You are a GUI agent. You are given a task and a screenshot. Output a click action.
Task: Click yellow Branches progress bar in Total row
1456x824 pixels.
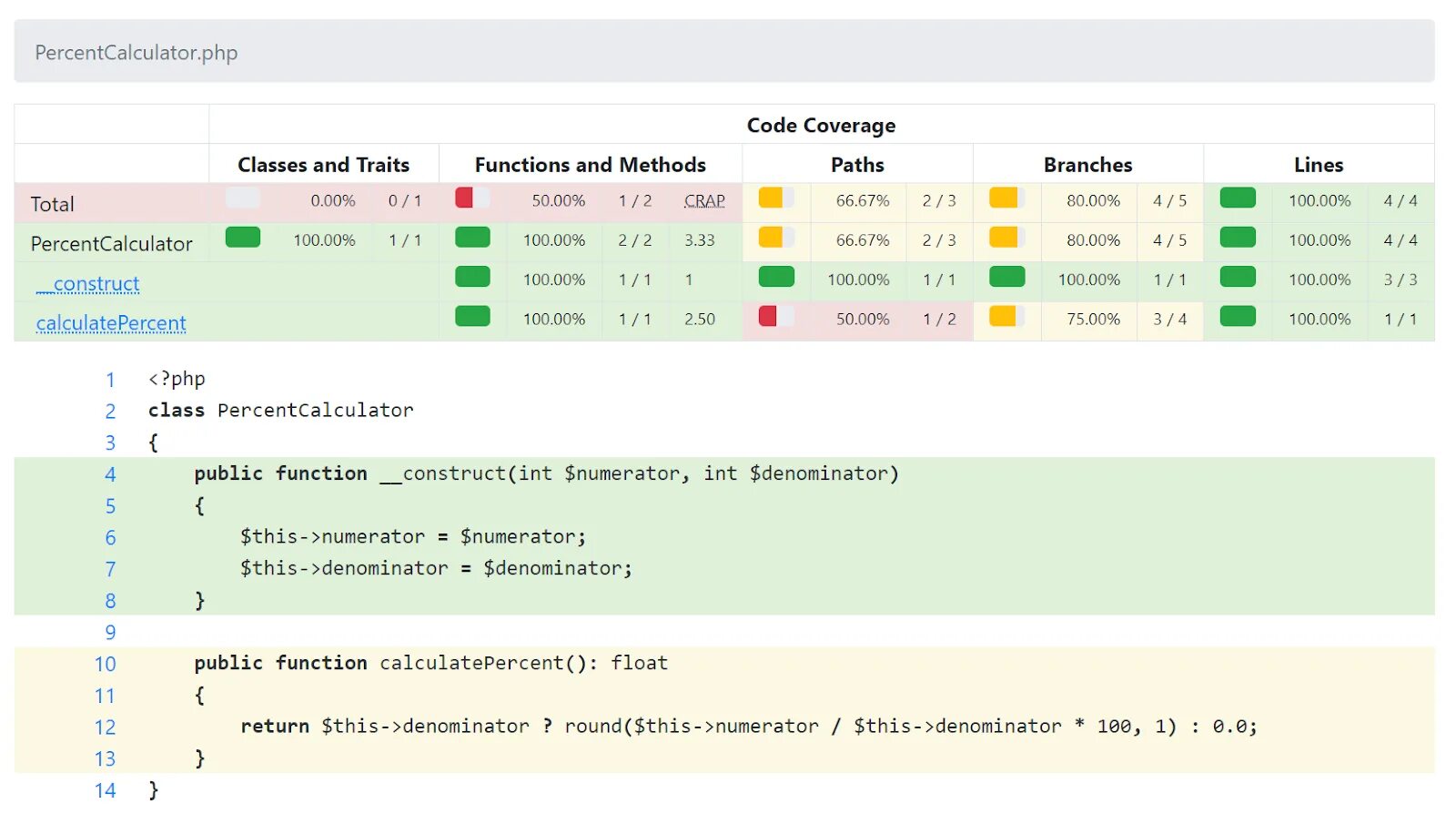pos(1006,198)
